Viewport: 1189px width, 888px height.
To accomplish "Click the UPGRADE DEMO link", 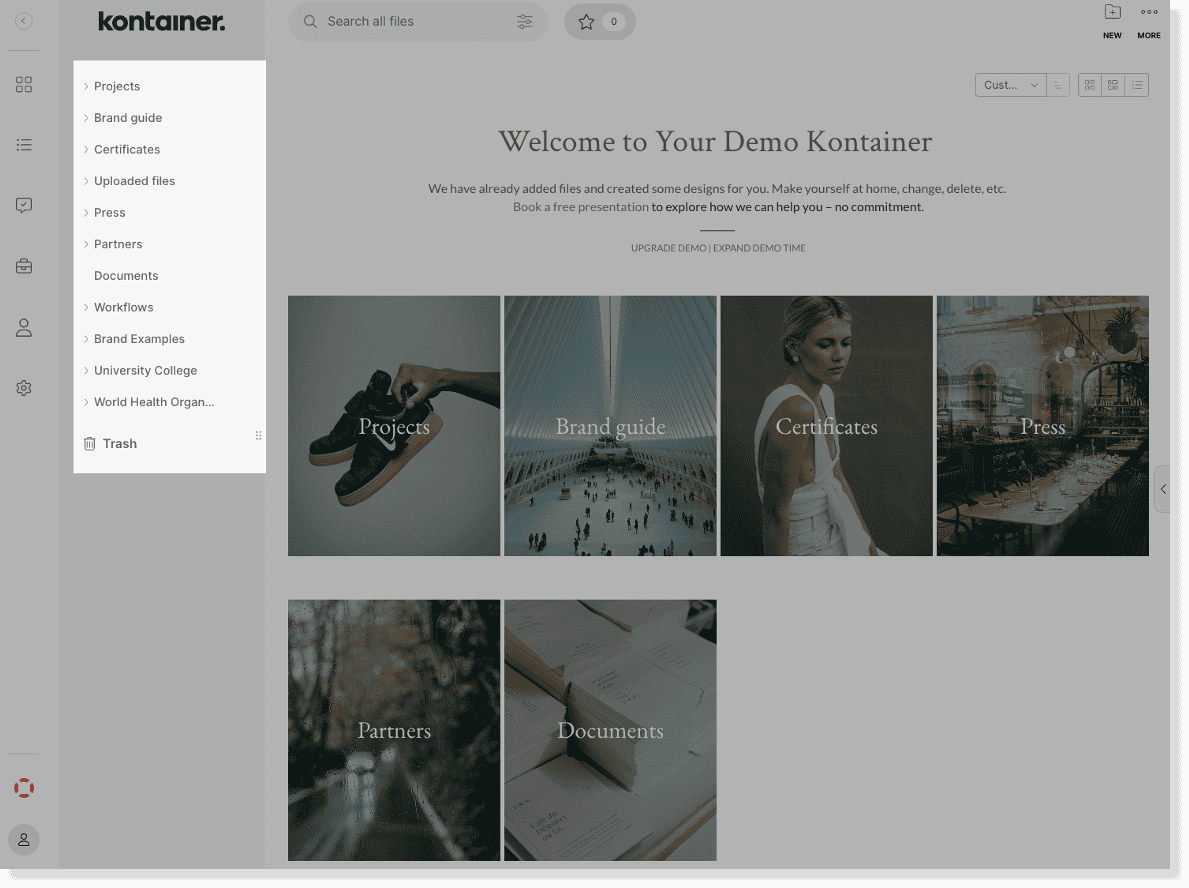I will pyautogui.click(x=667, y=247).
